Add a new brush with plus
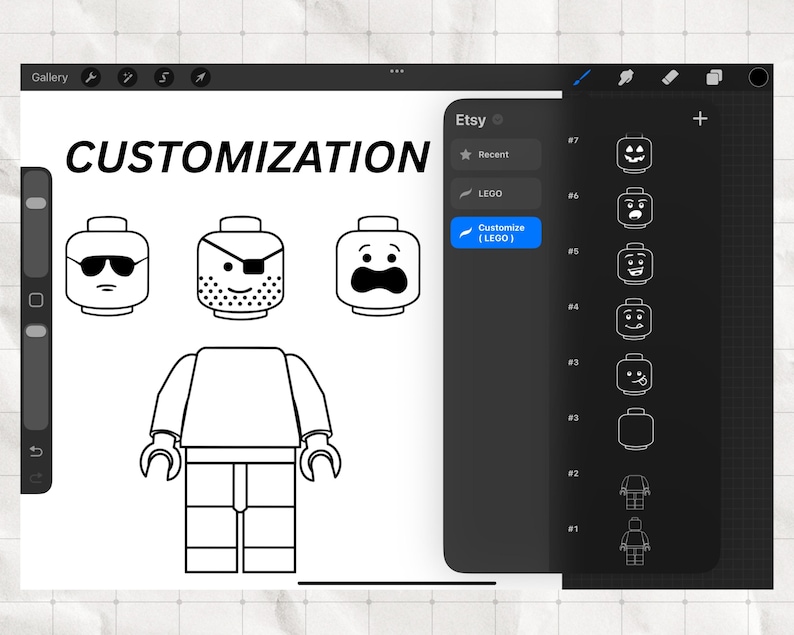The height and width of the screenshot is (635, 794). [700, 118]
